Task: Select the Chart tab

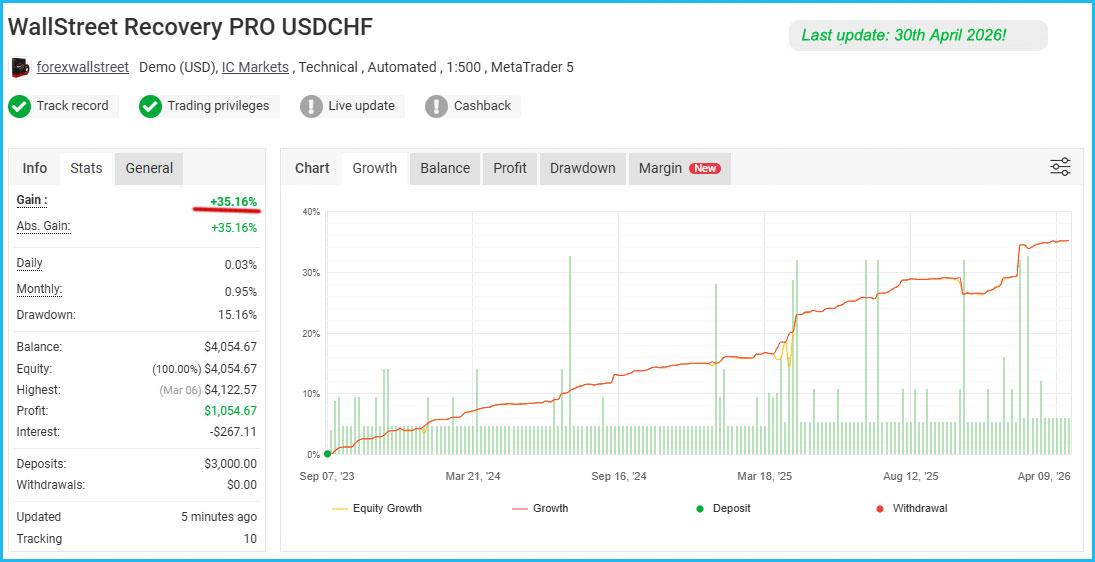Action: coord(312,168)
